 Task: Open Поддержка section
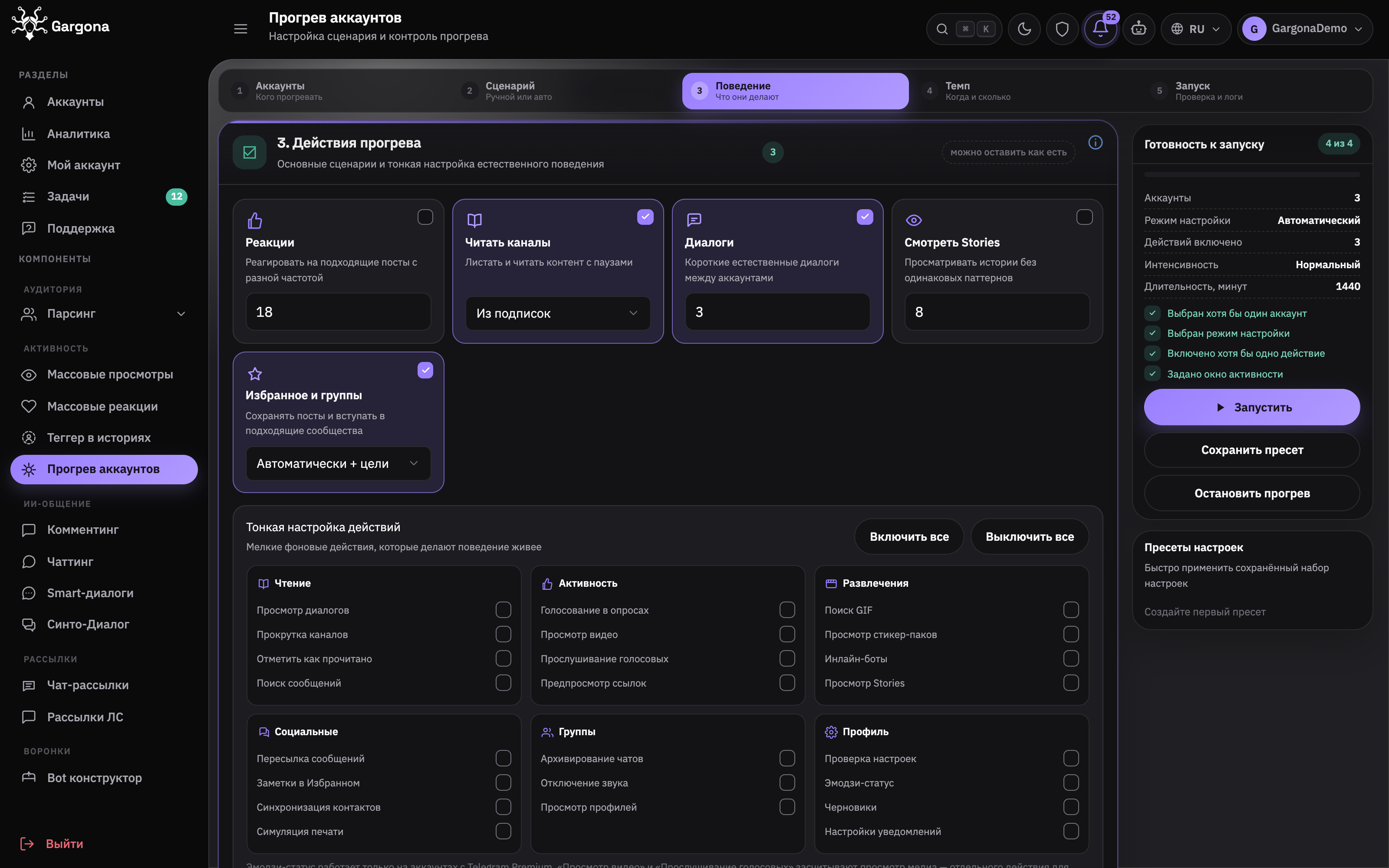tap(104, 228)
